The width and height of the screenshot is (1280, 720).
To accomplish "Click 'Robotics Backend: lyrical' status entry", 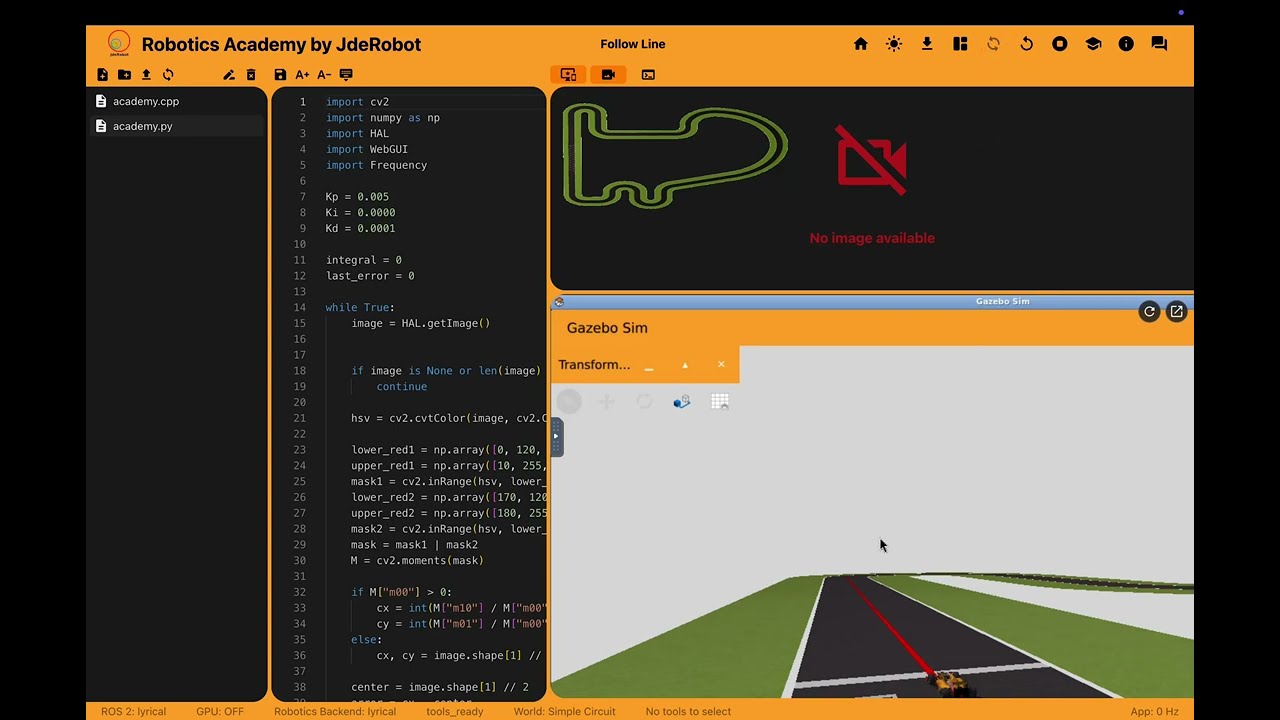I will [335, 712].
